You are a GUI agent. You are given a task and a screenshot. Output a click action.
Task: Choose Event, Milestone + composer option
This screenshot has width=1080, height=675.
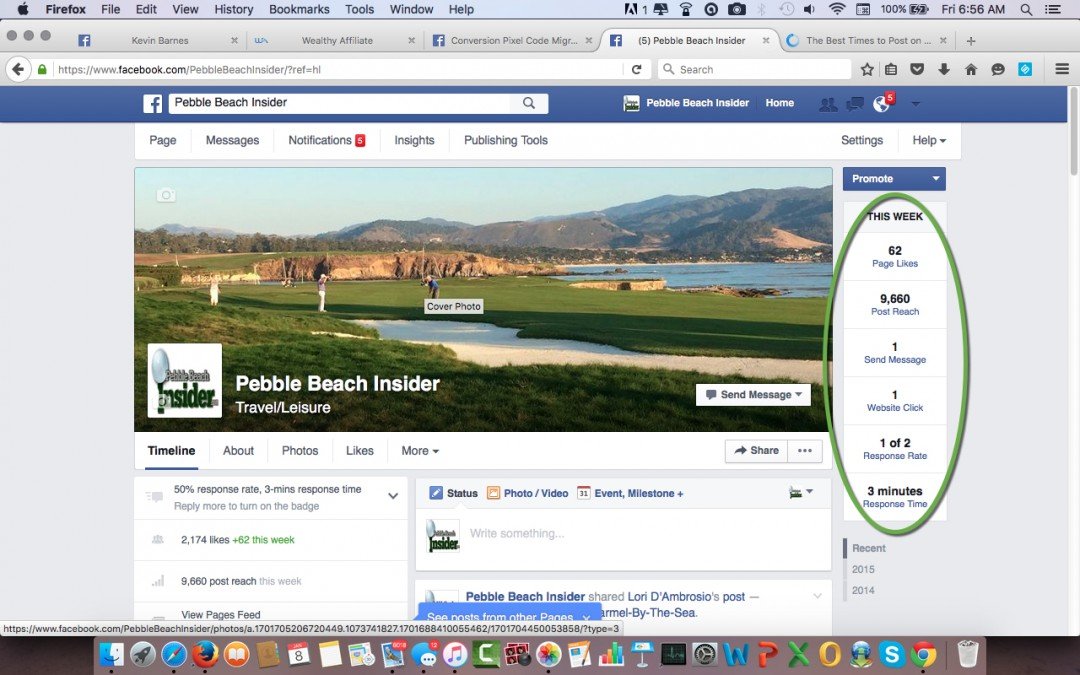pos(630,493)
